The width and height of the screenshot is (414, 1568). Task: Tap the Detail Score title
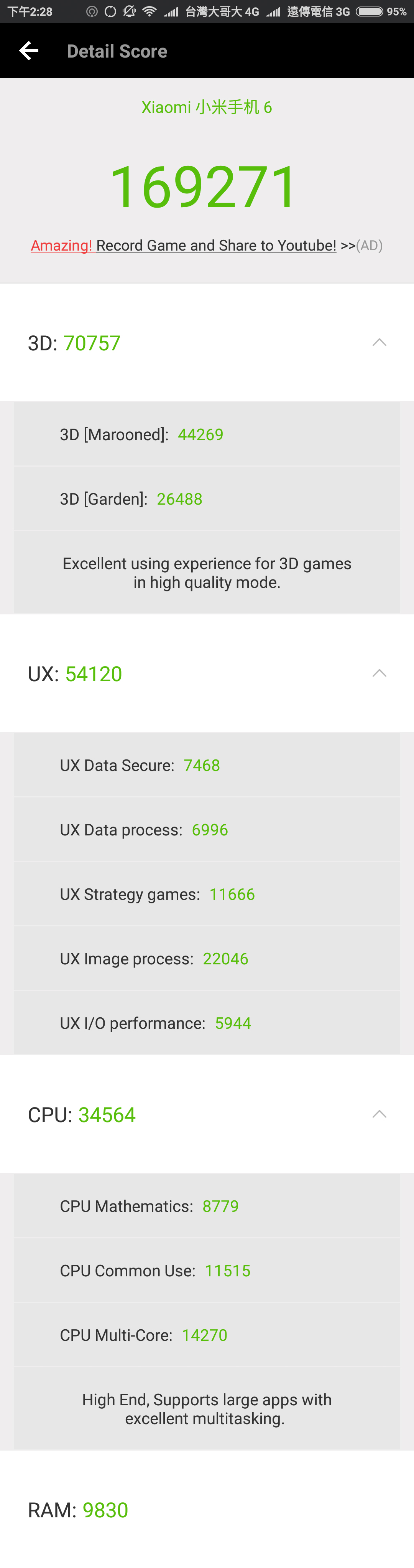[117, 51]
